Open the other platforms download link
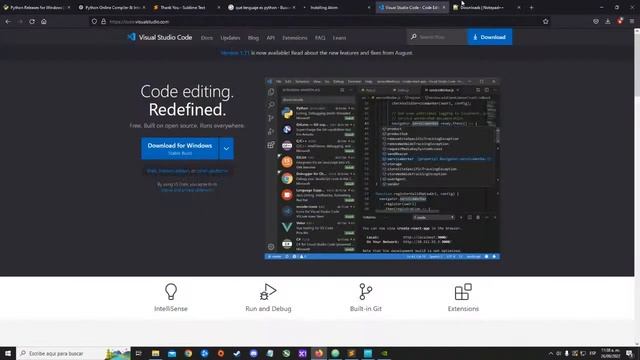Image resolution: width=640 pixels, height=360 pixels. [x=212, y=171]
